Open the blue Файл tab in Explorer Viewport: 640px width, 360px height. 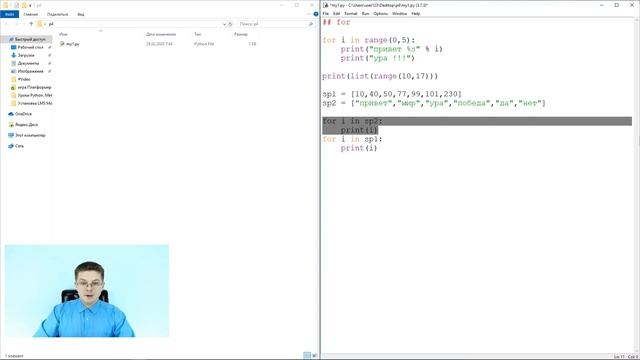click(9, 14)
